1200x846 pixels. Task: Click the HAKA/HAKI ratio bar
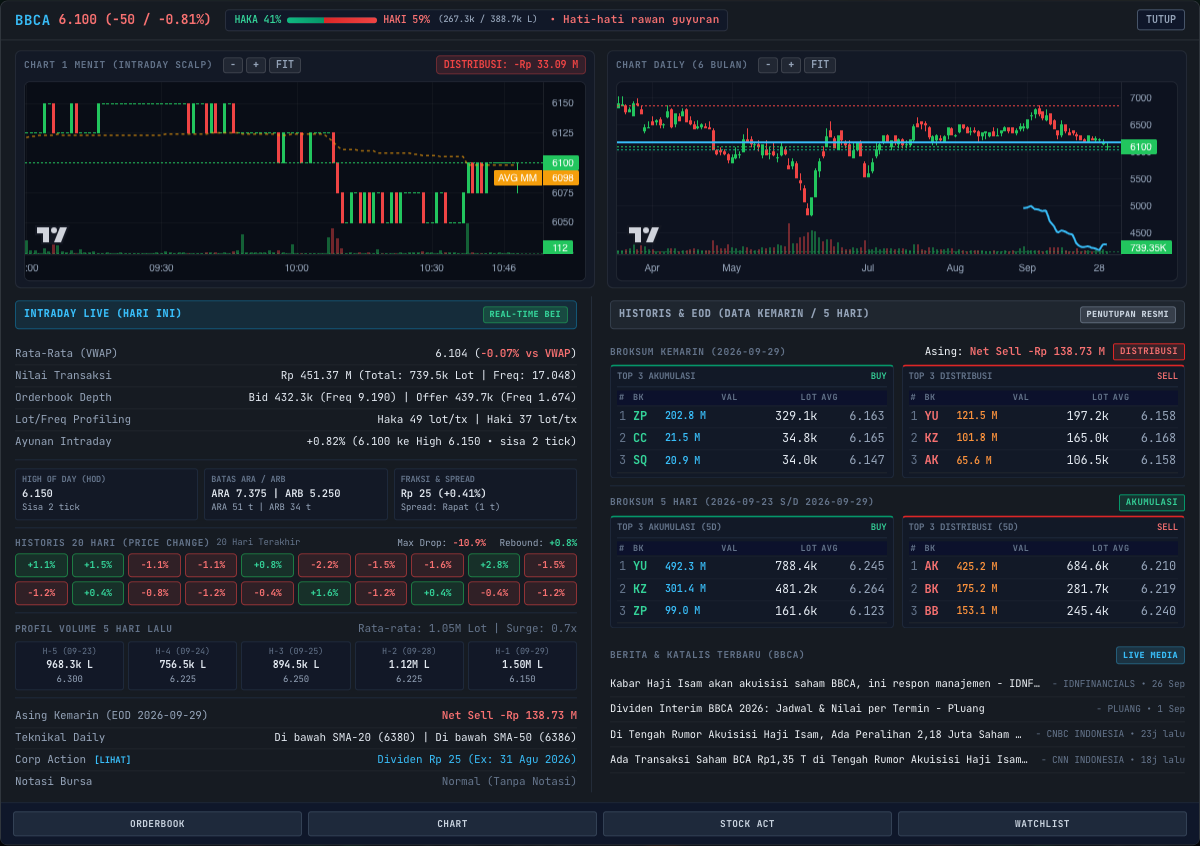[332, 19]
